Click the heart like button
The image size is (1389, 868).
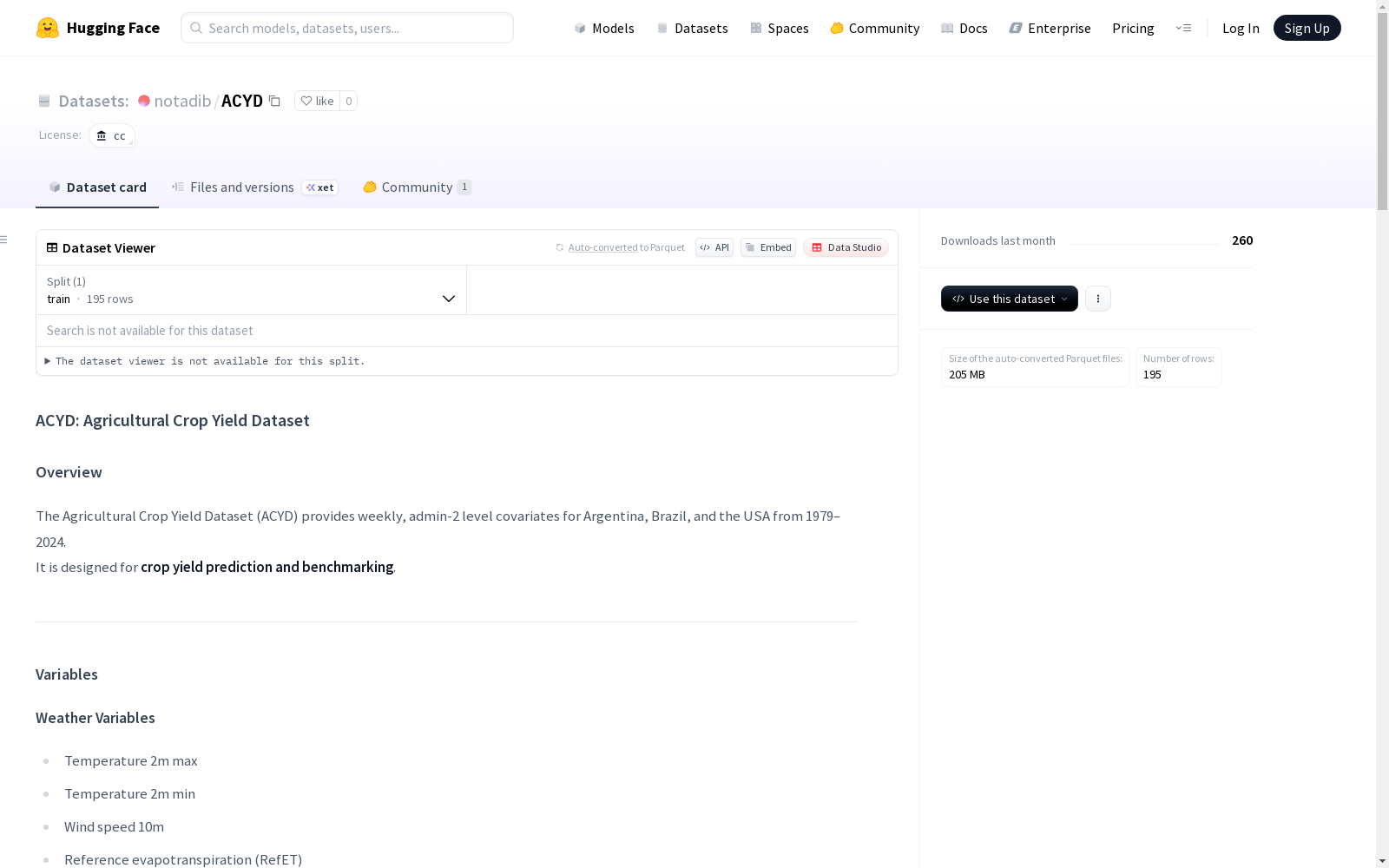coord(317,101)
